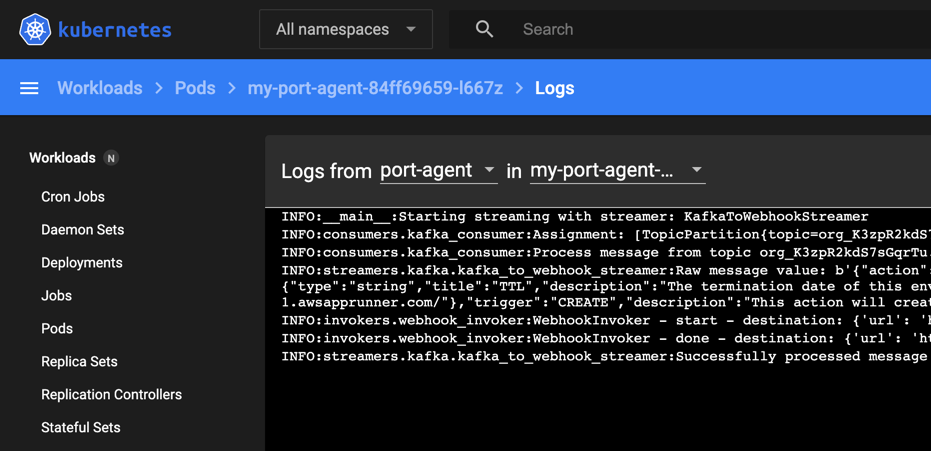Navigate to Jobs in sidebar
Image resolution: width=931 pixels, height=451 pixels.
click(56, 296)
